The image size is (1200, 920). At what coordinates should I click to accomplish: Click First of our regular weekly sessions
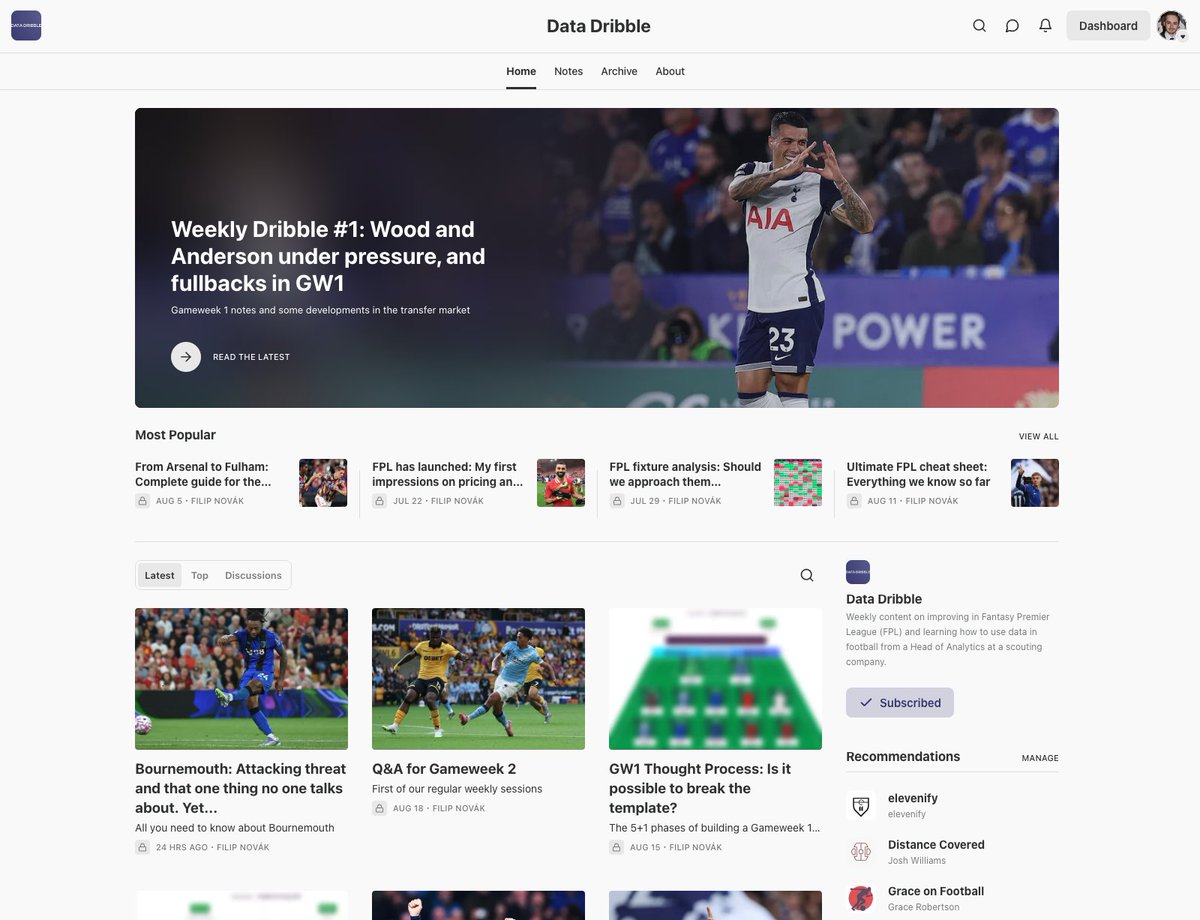point(457,789)
